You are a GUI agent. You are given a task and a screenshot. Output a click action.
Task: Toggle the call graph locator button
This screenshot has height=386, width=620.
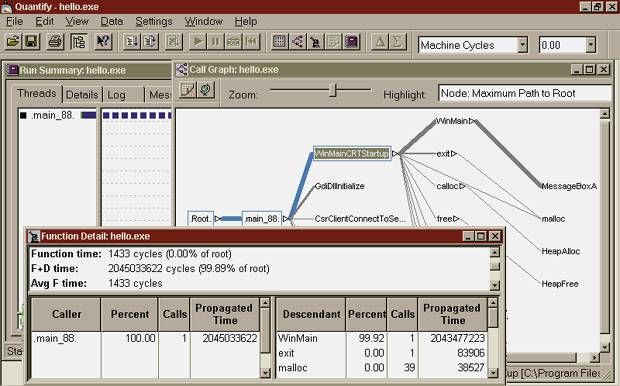pyautogui.click(x=205, y=89)
